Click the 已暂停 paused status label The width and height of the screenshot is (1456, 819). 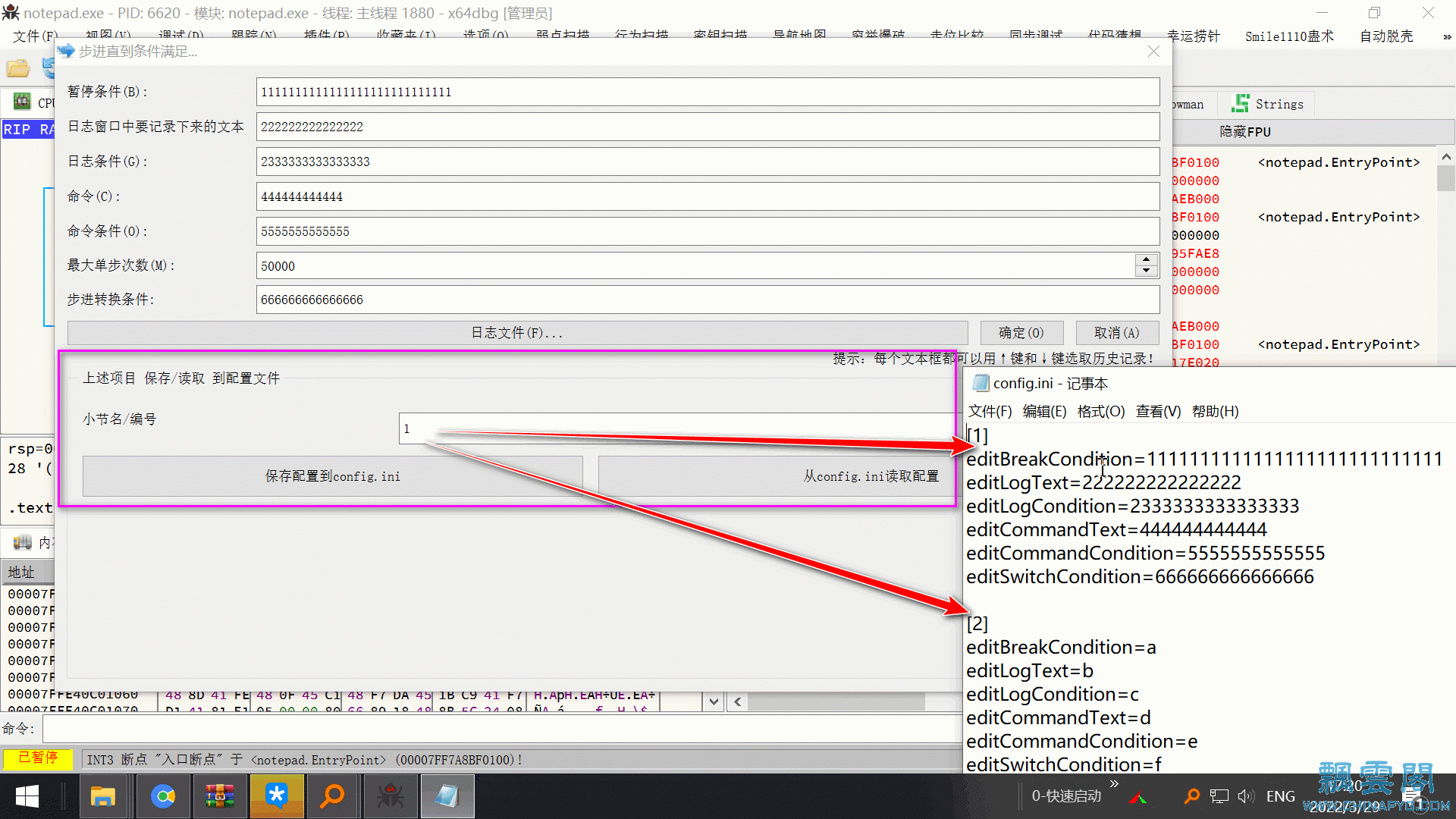click(x=38, y=758)
